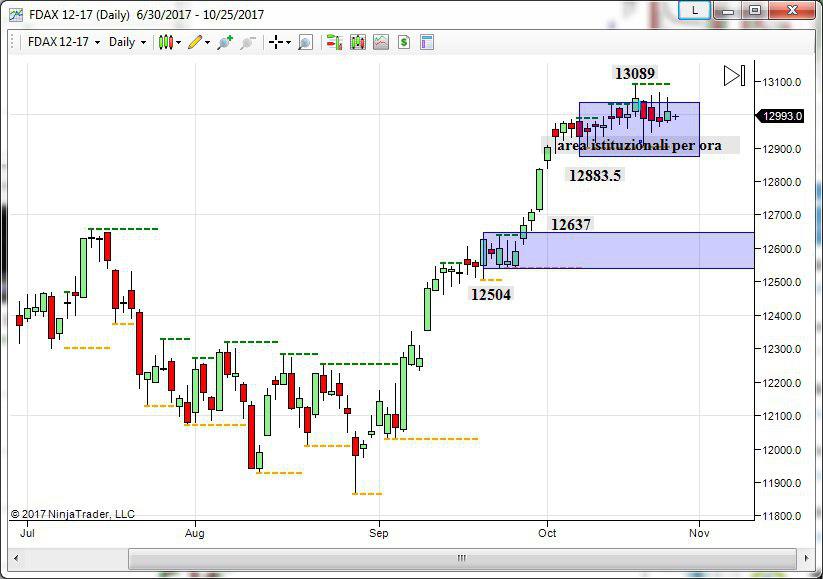This screenshot has height=579, width=823.
Task: Select the crosshair cursor icon
Action: click(x=276, y=42)
